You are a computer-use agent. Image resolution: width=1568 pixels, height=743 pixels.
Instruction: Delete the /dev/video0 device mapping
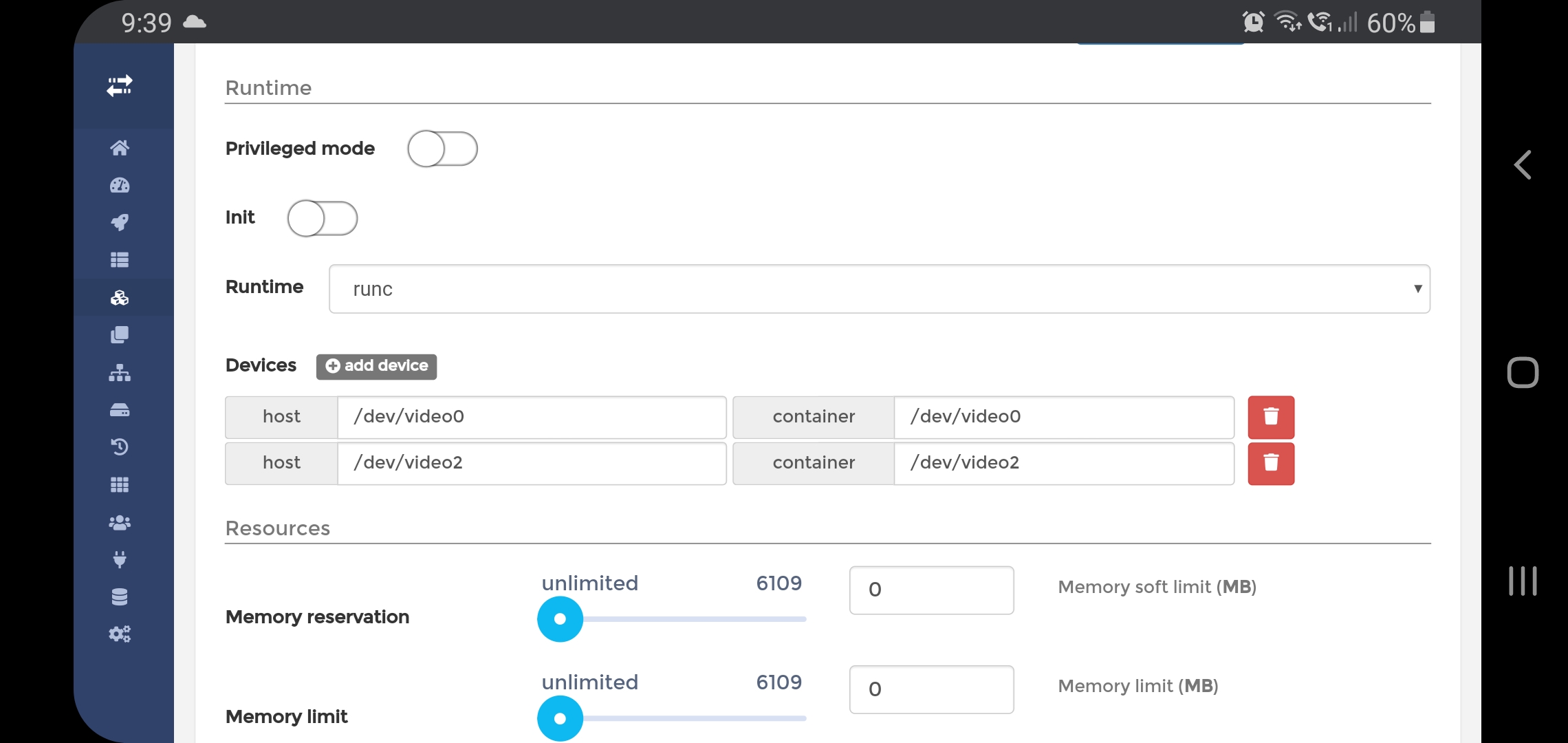point(1270,417)
